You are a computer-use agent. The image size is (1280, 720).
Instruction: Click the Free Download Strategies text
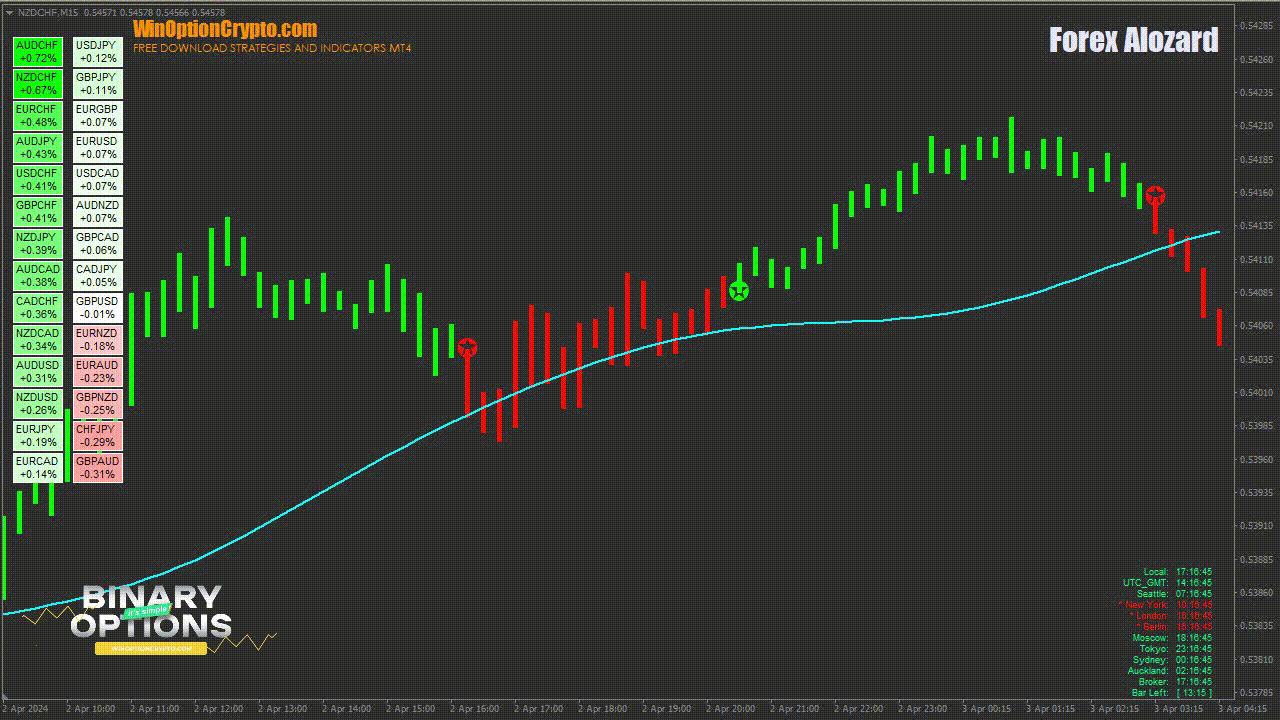coord(272,48)
